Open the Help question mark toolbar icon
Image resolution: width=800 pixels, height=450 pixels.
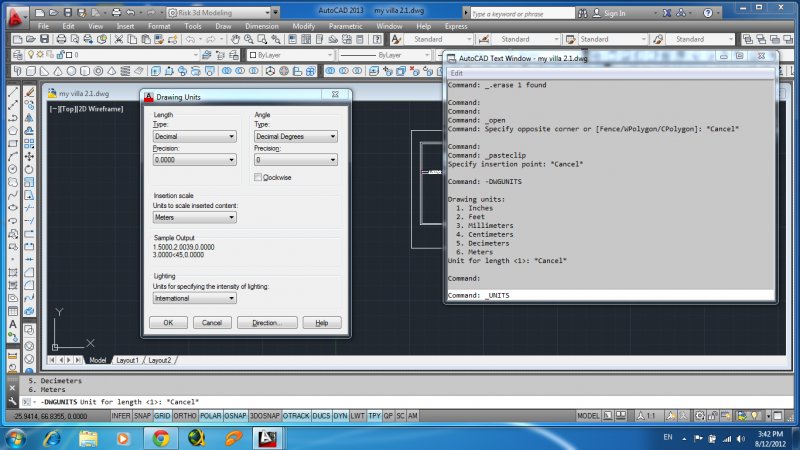click(377, 39)
